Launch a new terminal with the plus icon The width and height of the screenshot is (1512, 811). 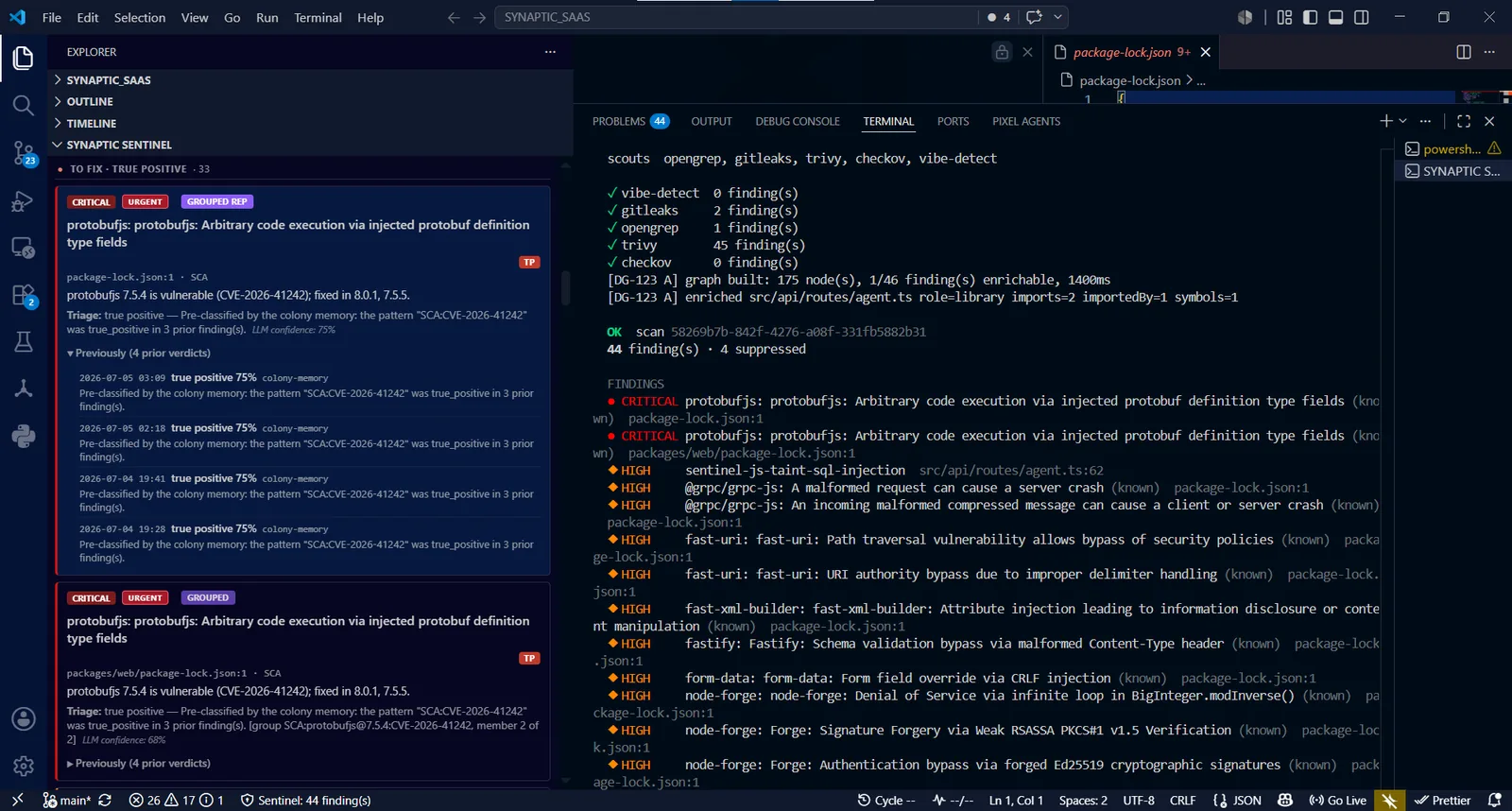point(1385,121)
